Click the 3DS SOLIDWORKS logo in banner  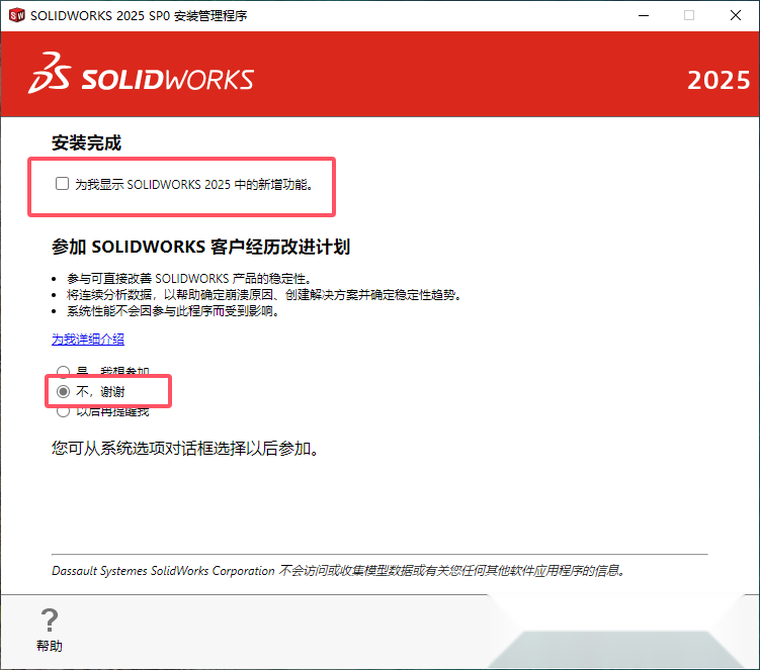coord(141,74)
